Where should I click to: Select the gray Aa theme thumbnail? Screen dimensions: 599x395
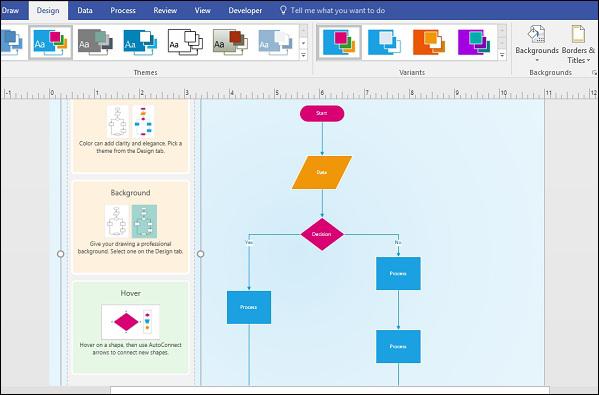tap(96, 42)
